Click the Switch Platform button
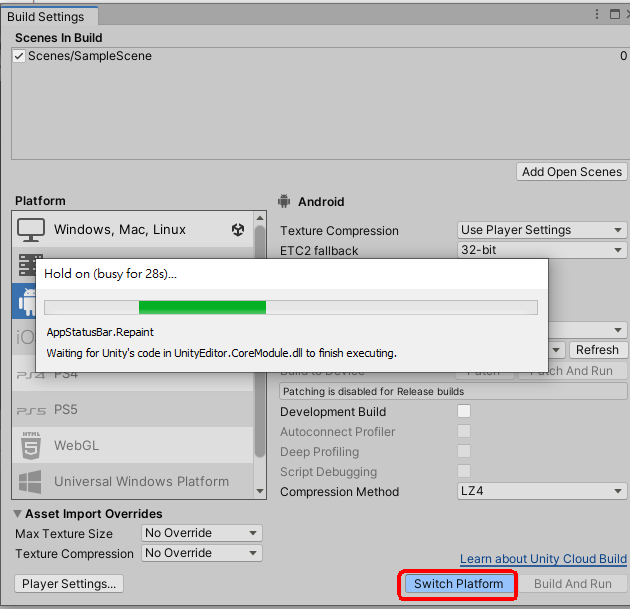This screenshot has height=609, width=630. (458, 584)
